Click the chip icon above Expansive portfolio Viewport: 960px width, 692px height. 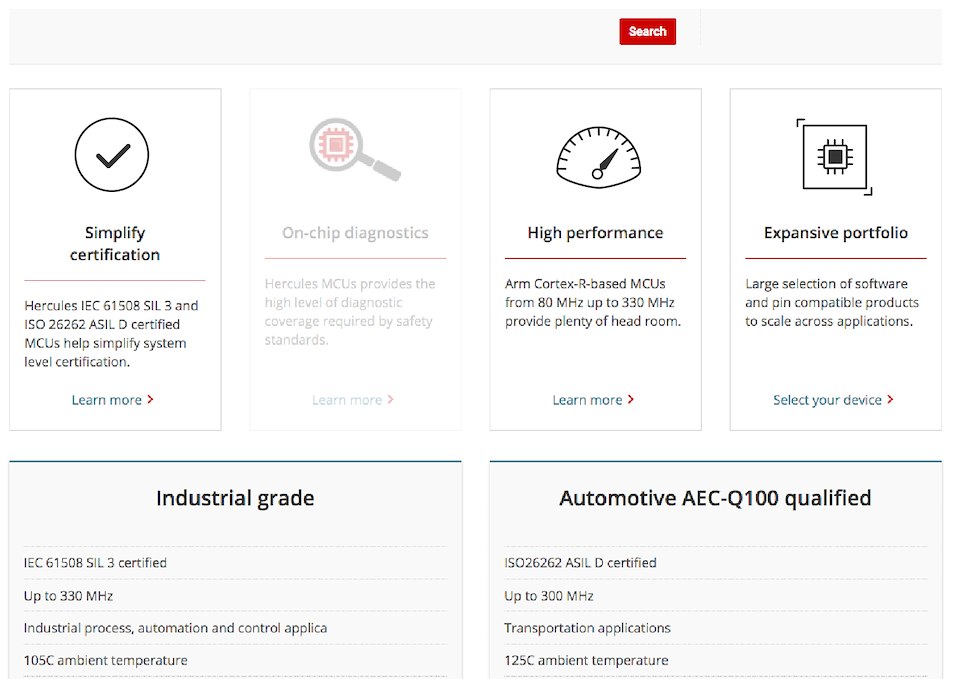(x=834, y=156)
